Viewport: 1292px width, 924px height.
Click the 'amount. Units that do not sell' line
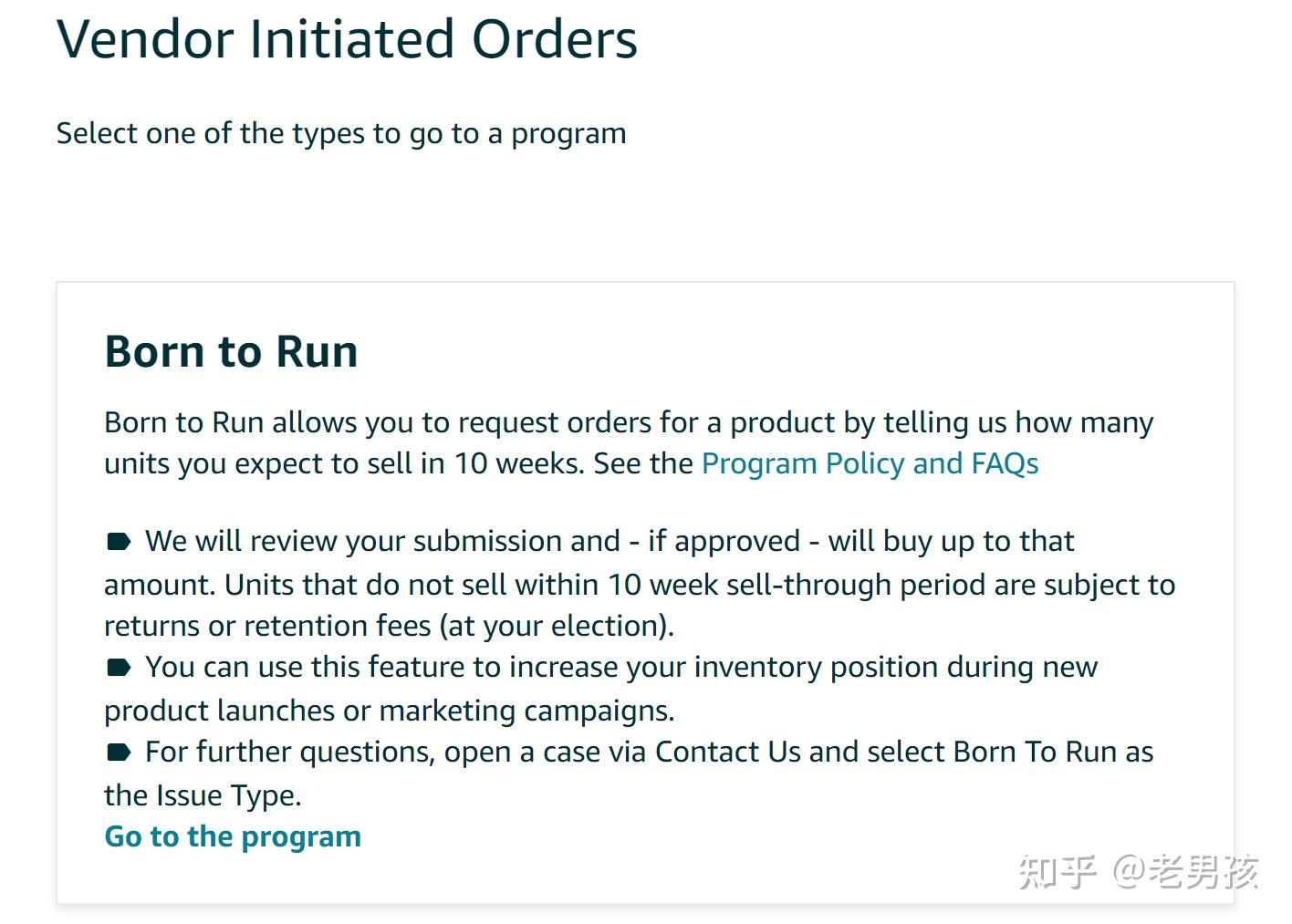[640, 585]
